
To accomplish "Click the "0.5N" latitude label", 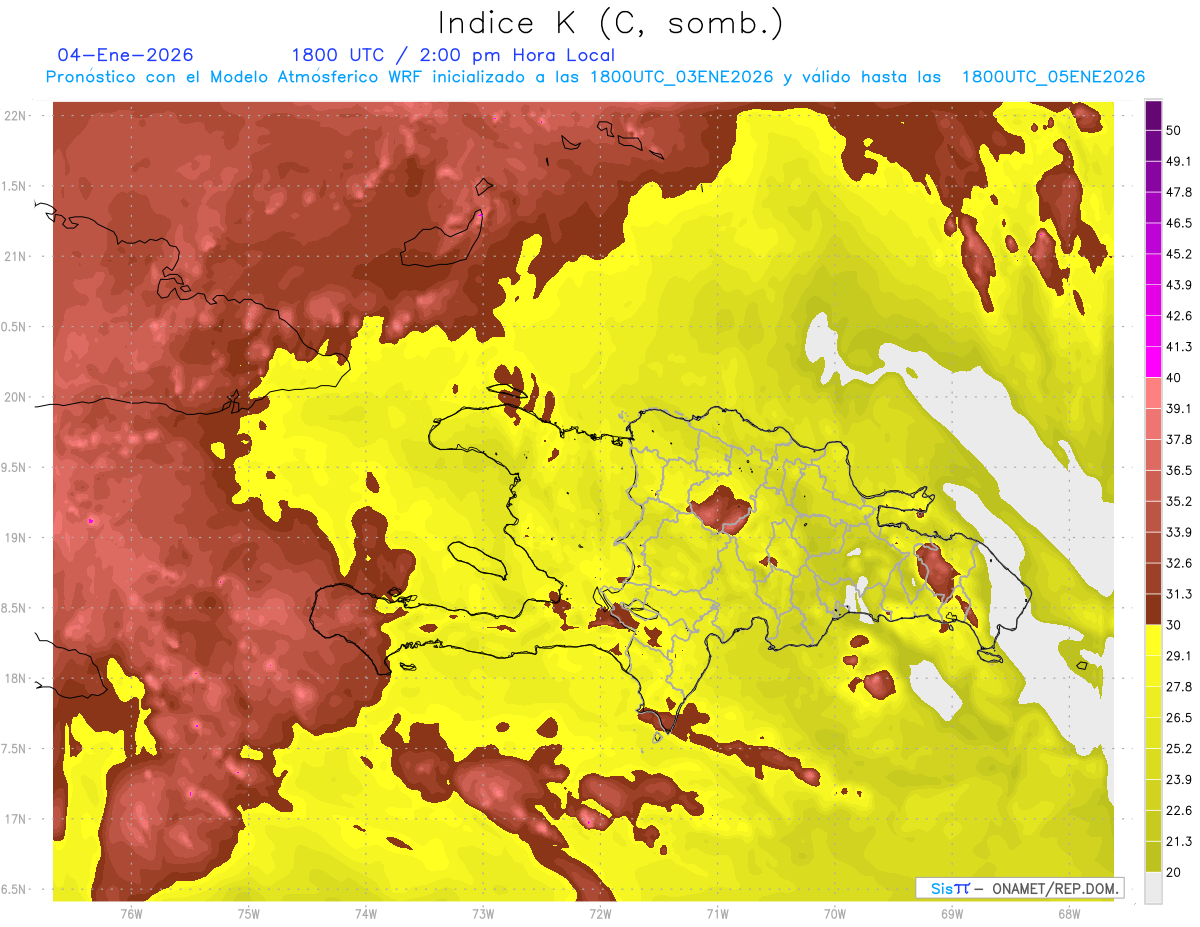I will click(x=15, y=327).
